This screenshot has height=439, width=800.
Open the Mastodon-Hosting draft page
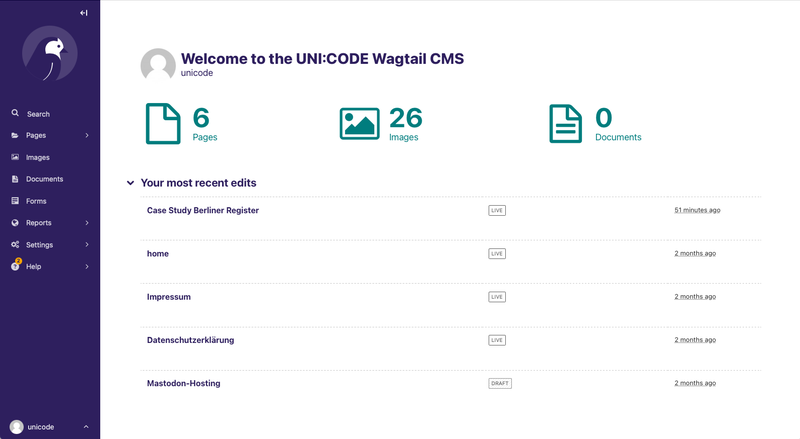[184, 383]
